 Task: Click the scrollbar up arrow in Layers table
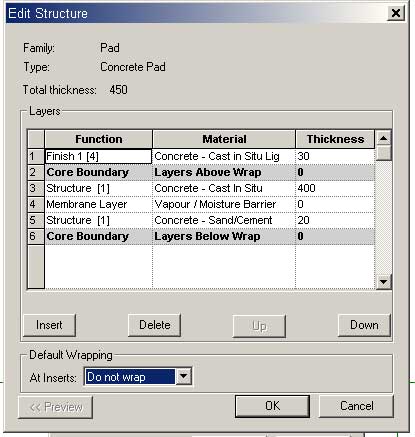coord(383,138)
